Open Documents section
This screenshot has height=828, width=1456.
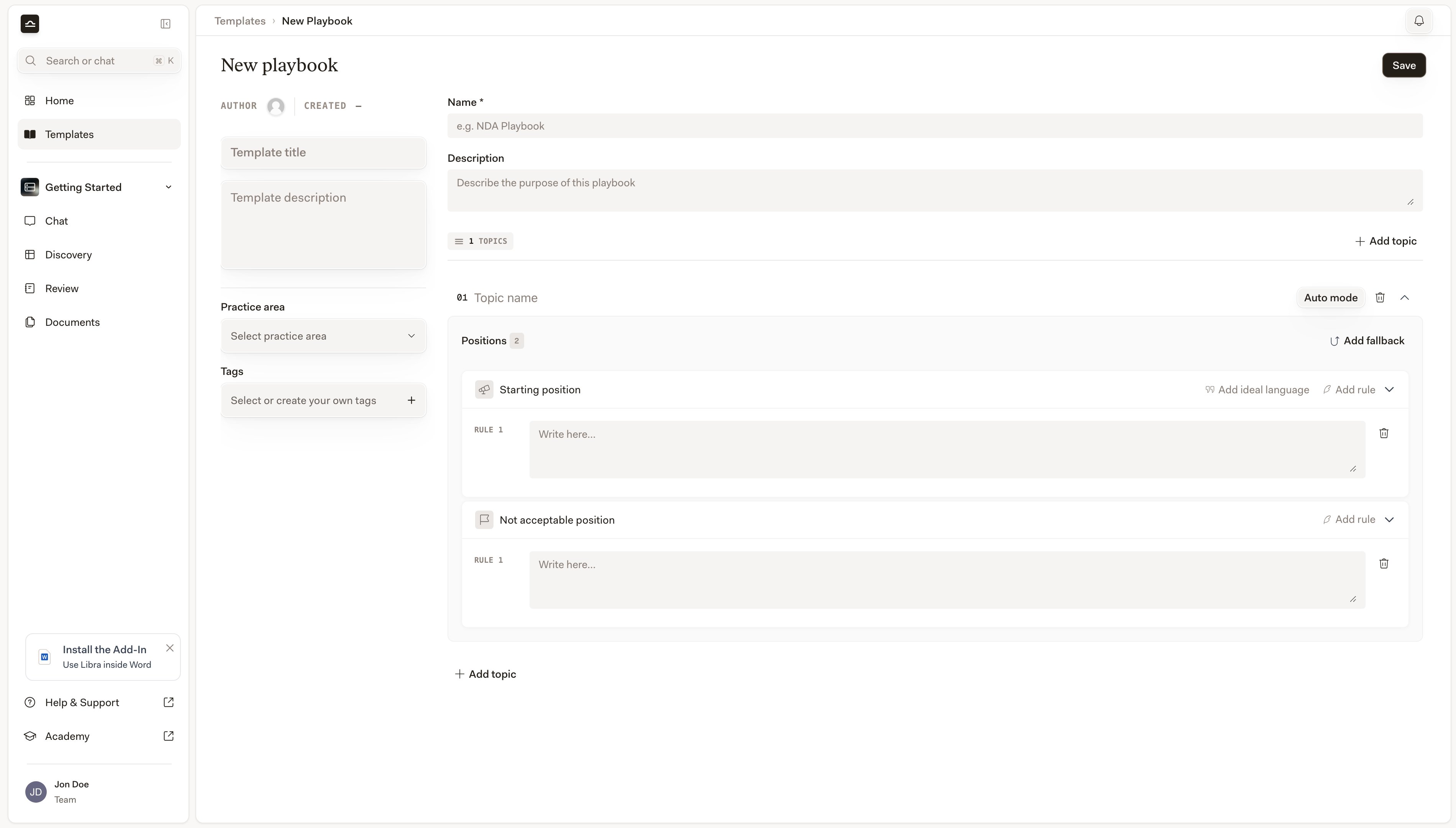click(99, 322)
